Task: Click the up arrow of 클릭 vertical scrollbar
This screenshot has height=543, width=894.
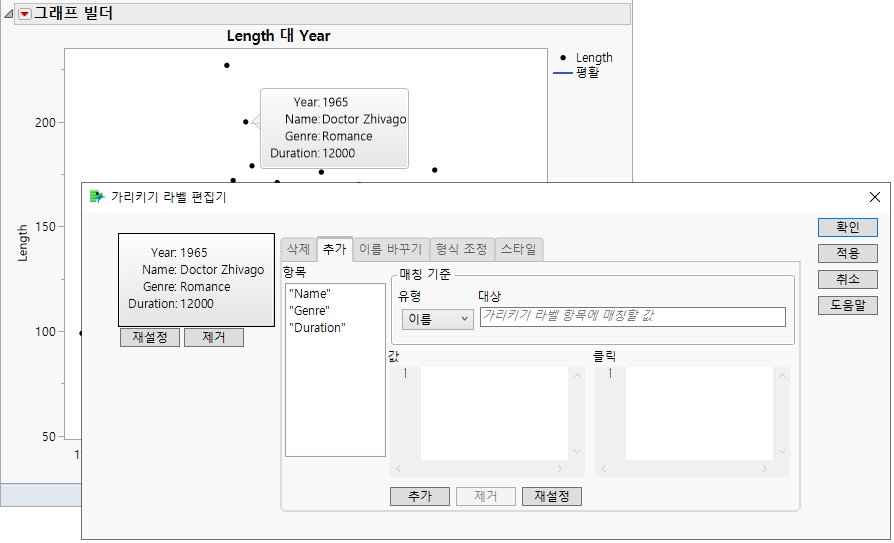Action: point(782,375)
